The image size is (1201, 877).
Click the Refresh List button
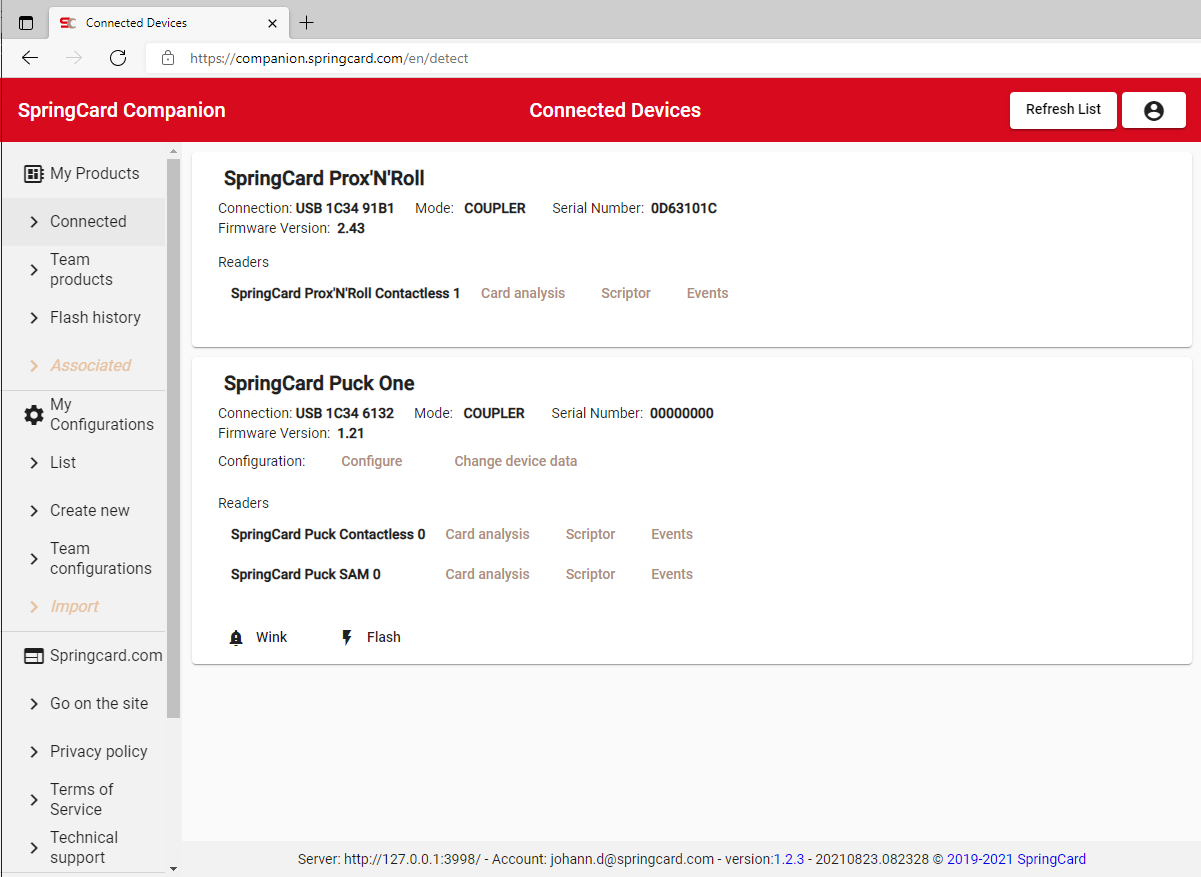(x=1063, y=110)
